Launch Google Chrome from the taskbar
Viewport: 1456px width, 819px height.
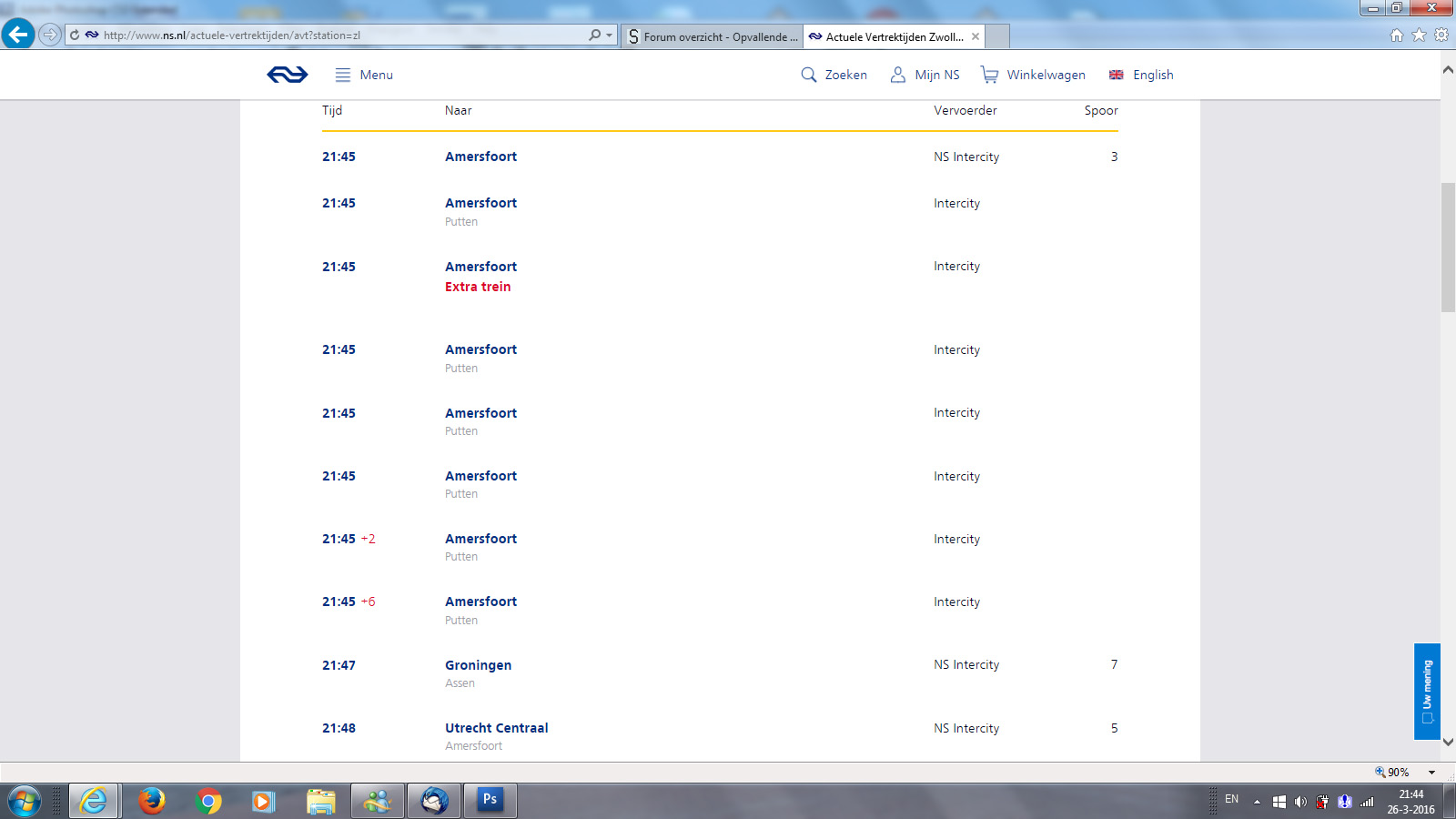208,802
